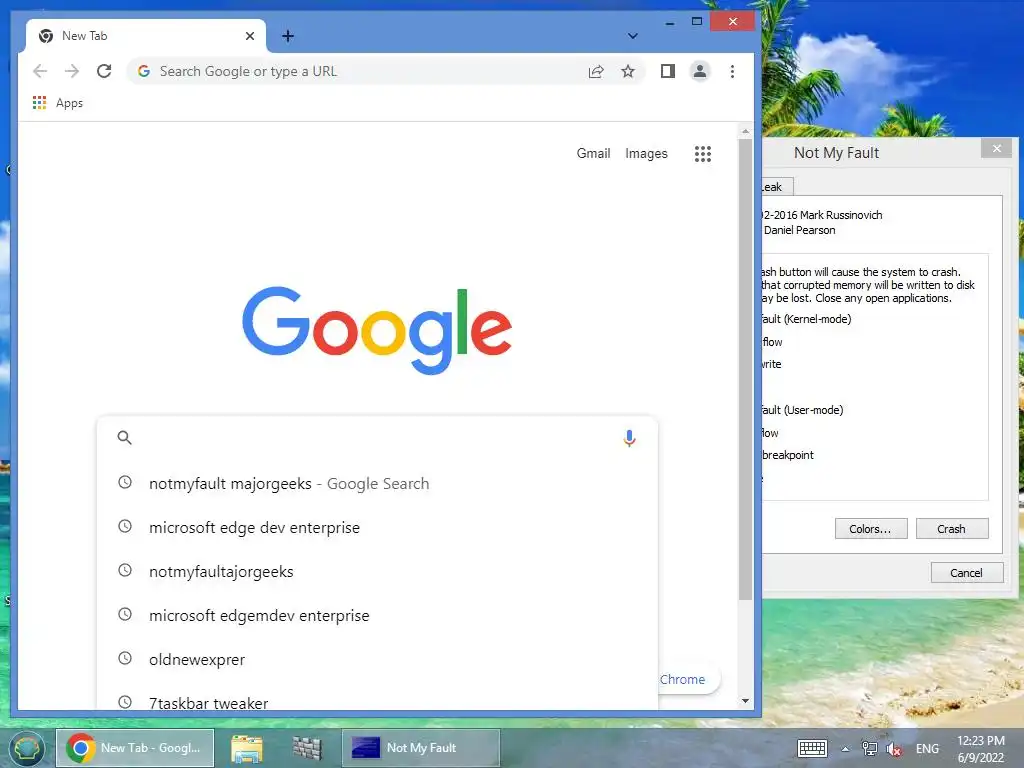The height and width of the screenshot is (768, 1024).
Task: Open the taskbar clock 12:23 PM
Action: [980, 748]
